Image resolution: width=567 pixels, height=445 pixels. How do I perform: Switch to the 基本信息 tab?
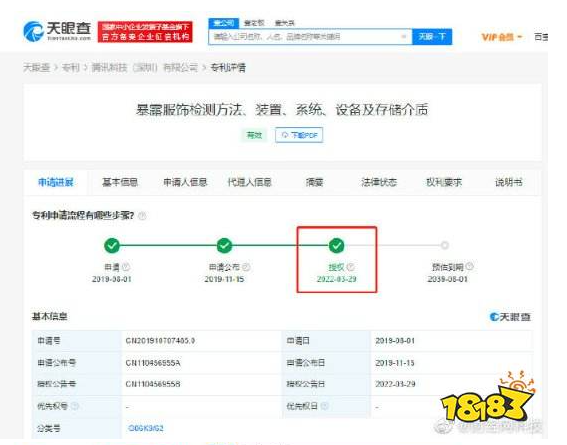(x=120, y=183)
